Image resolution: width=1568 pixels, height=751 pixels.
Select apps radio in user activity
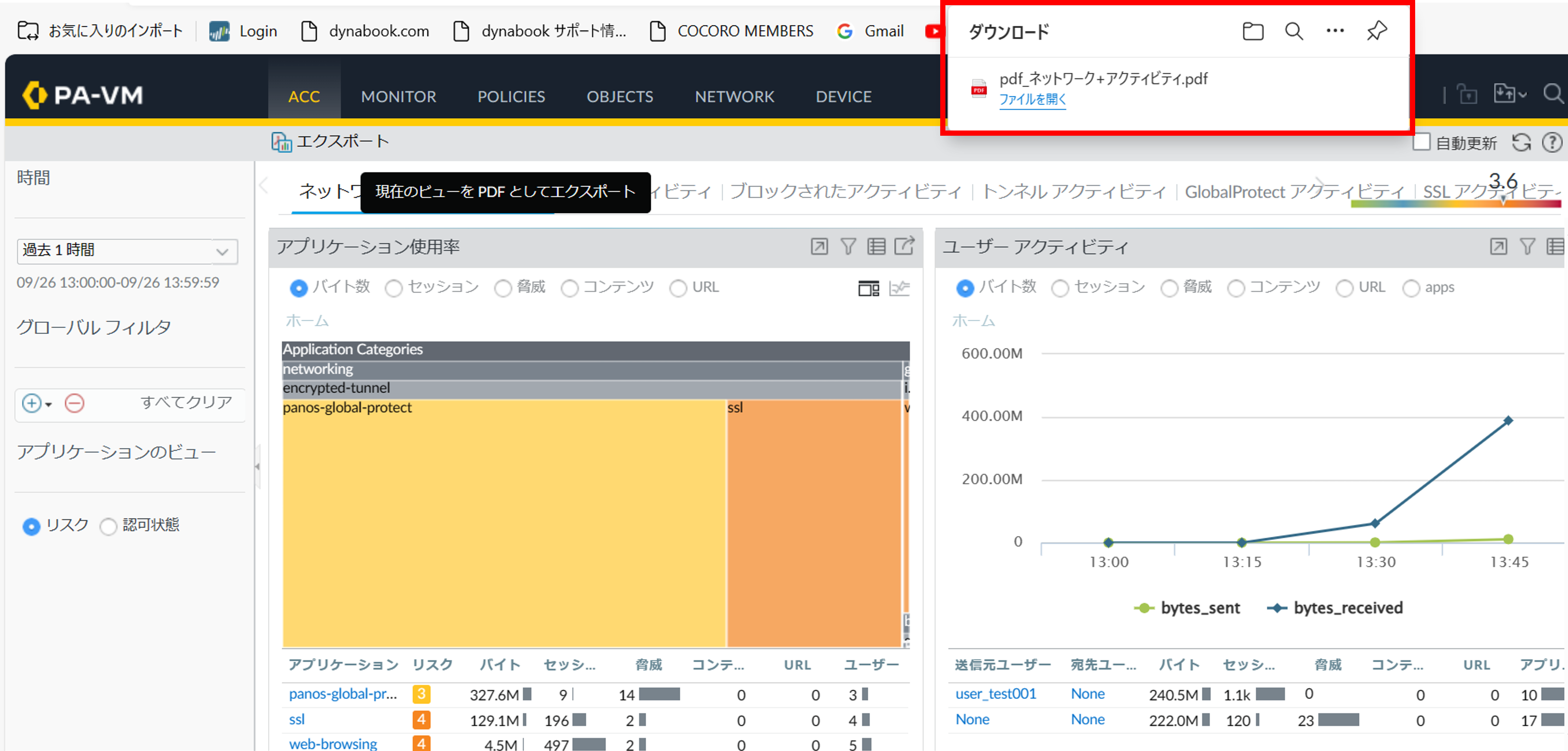pyautogui.click(x=1411, y=288)
